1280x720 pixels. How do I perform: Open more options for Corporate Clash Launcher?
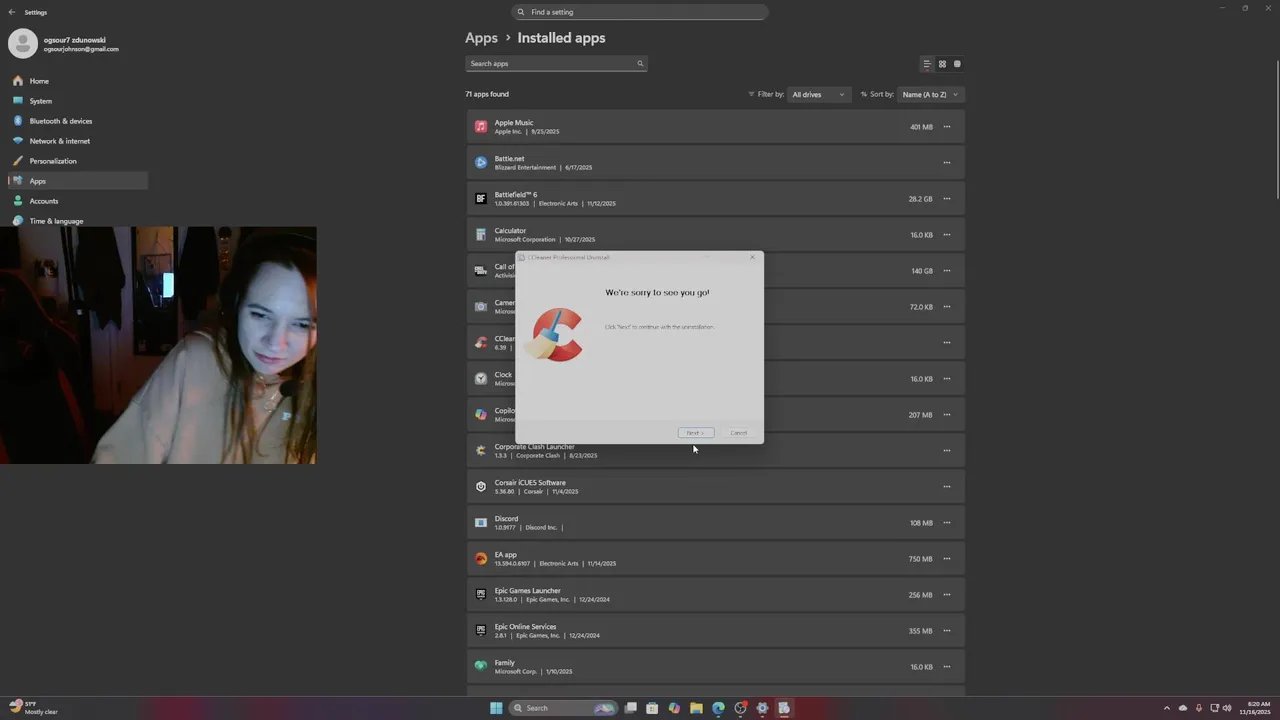947,451
